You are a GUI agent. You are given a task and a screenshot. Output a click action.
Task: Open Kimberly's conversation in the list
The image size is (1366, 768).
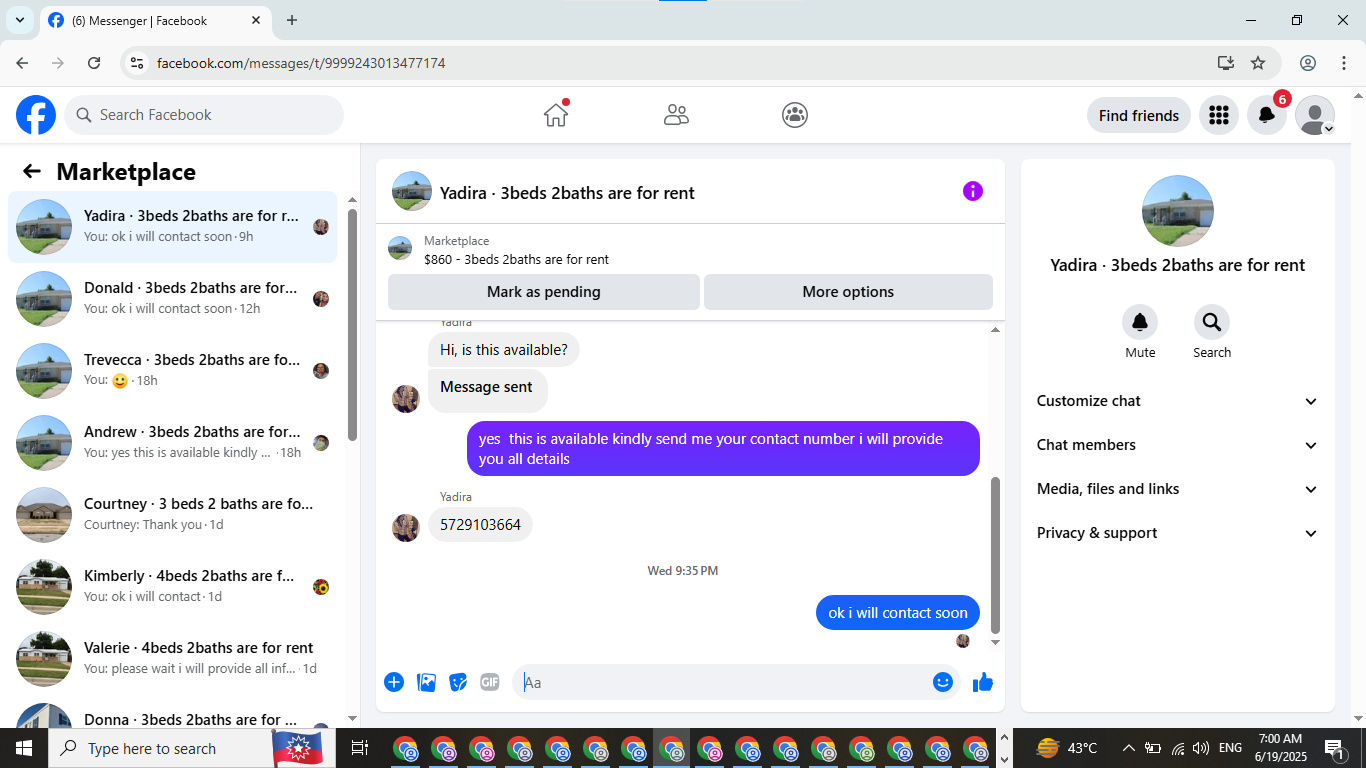coord(173,587)
